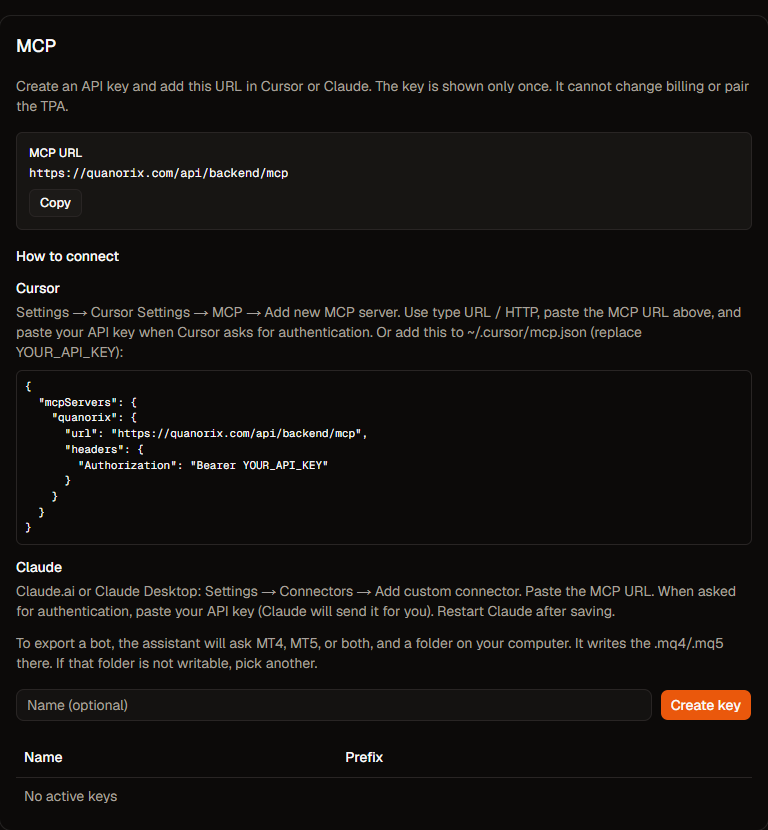
Task: Click the paragraph about exporting a bot
Action: click(371, 653)
